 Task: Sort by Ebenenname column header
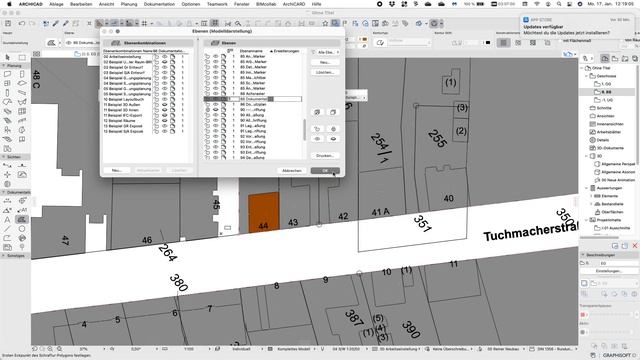tap(251, 51)
